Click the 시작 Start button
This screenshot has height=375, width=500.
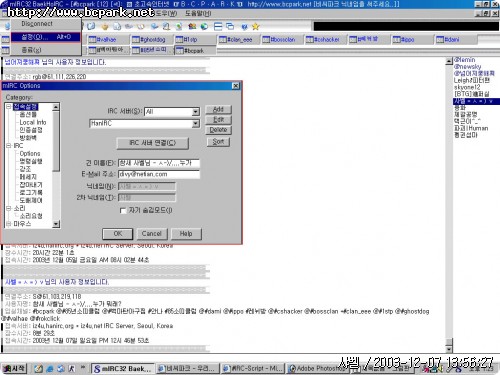coord(14,369)
